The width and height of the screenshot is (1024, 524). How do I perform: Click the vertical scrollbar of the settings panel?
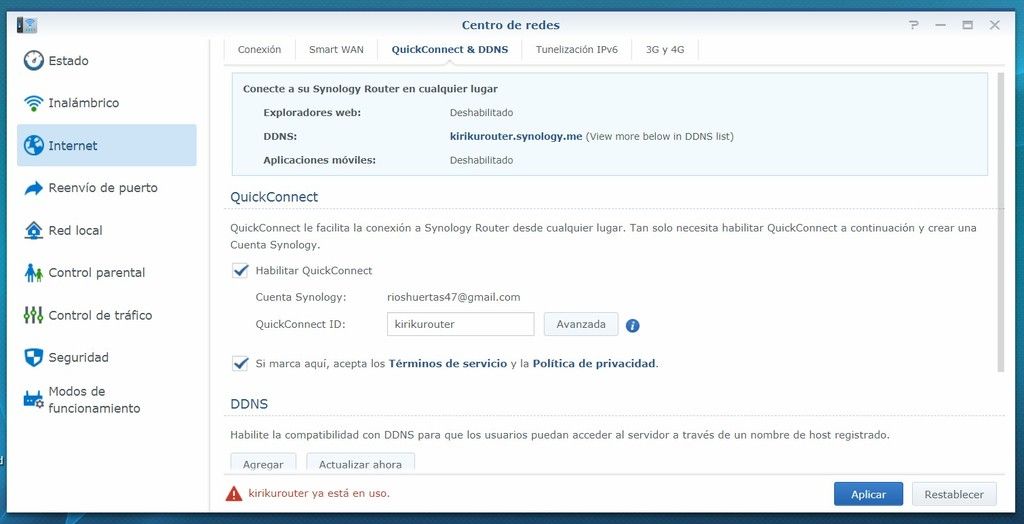coord(1001,223)
